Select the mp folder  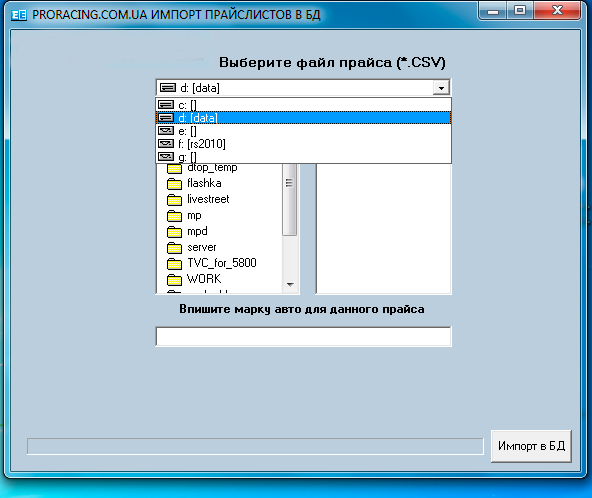click(184, 215)
